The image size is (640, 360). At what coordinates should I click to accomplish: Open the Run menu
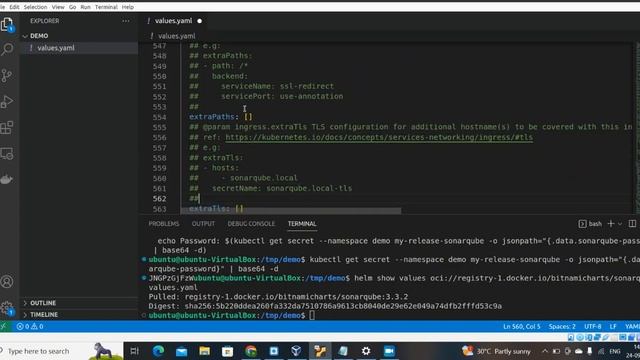click(85, 7)
